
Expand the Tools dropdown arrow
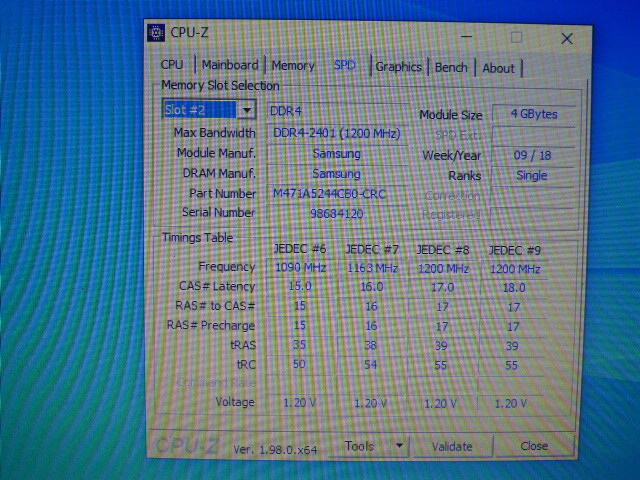coord(400,446)
